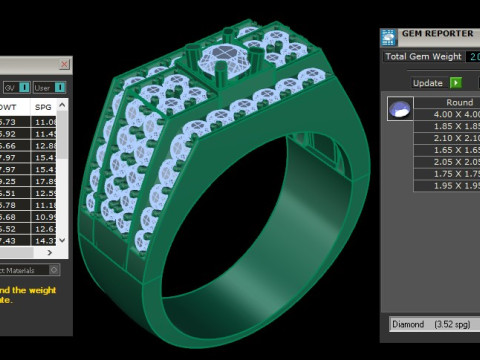
Task: Click the 17.89 SPG cell
Action: (44, 181)
